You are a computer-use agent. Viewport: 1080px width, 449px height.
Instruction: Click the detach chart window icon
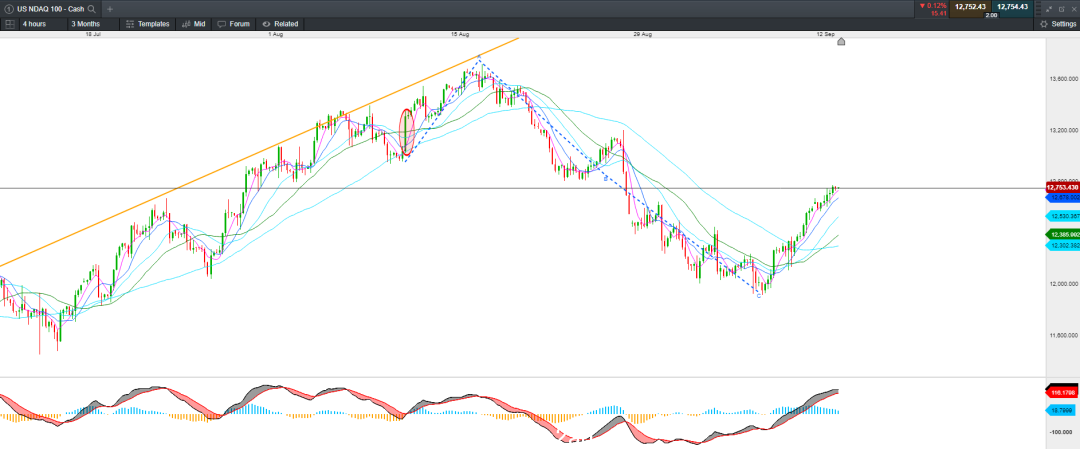tap(1060, 9)
